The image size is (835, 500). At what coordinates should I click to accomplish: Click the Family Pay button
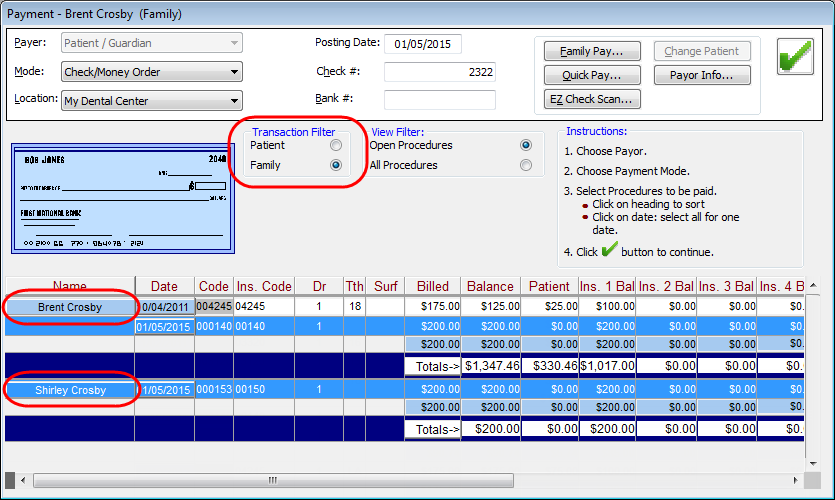point(592,51)
